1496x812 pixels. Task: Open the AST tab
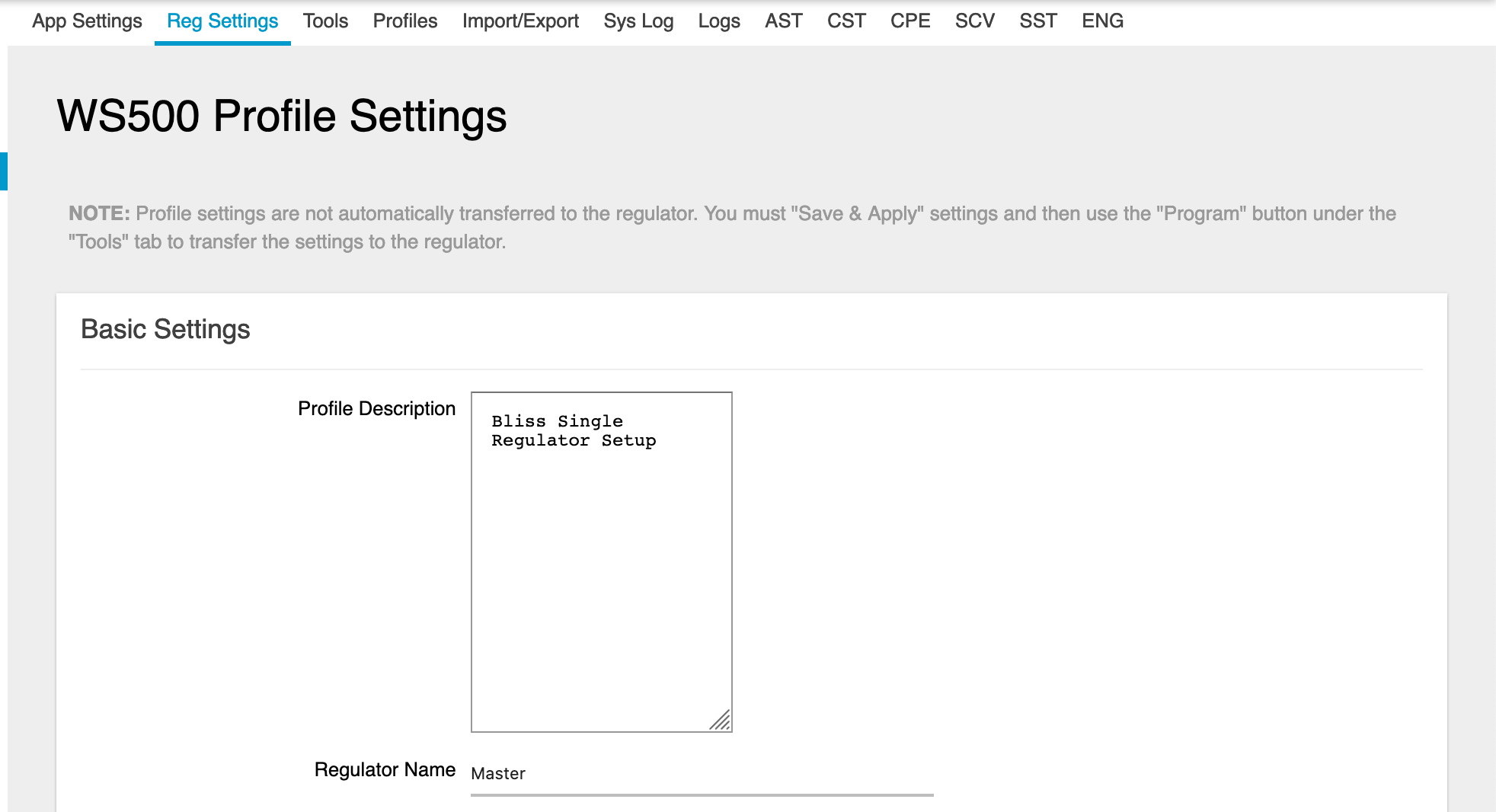783,21
